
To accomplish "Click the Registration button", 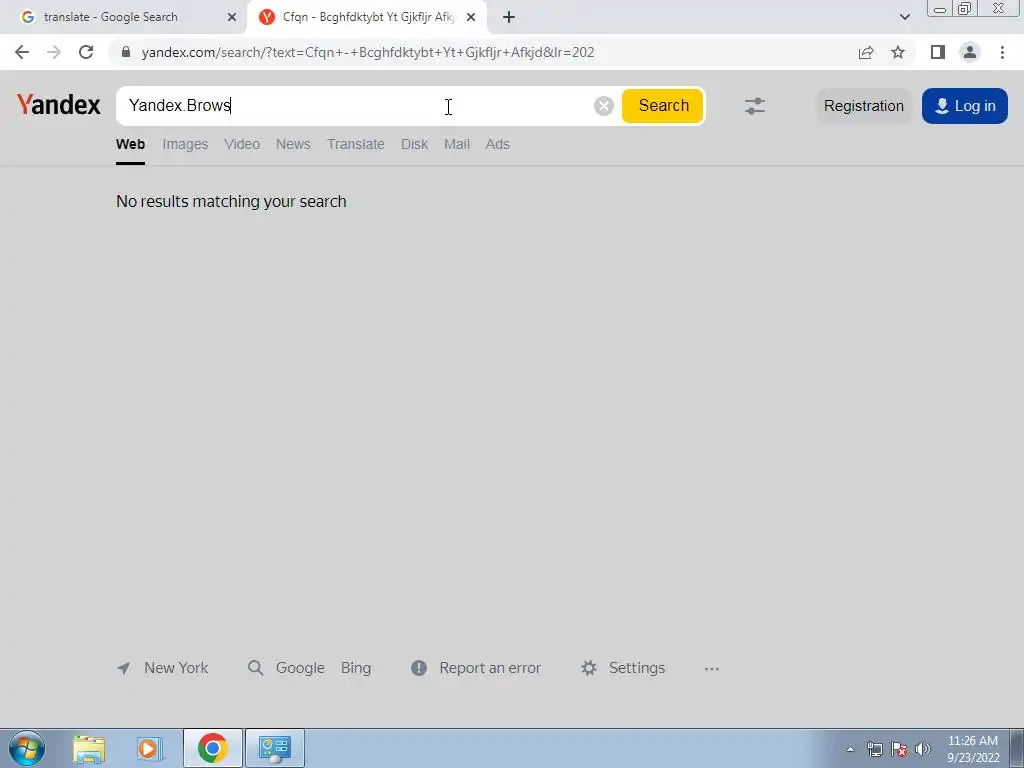I will [x=863, y=106].
